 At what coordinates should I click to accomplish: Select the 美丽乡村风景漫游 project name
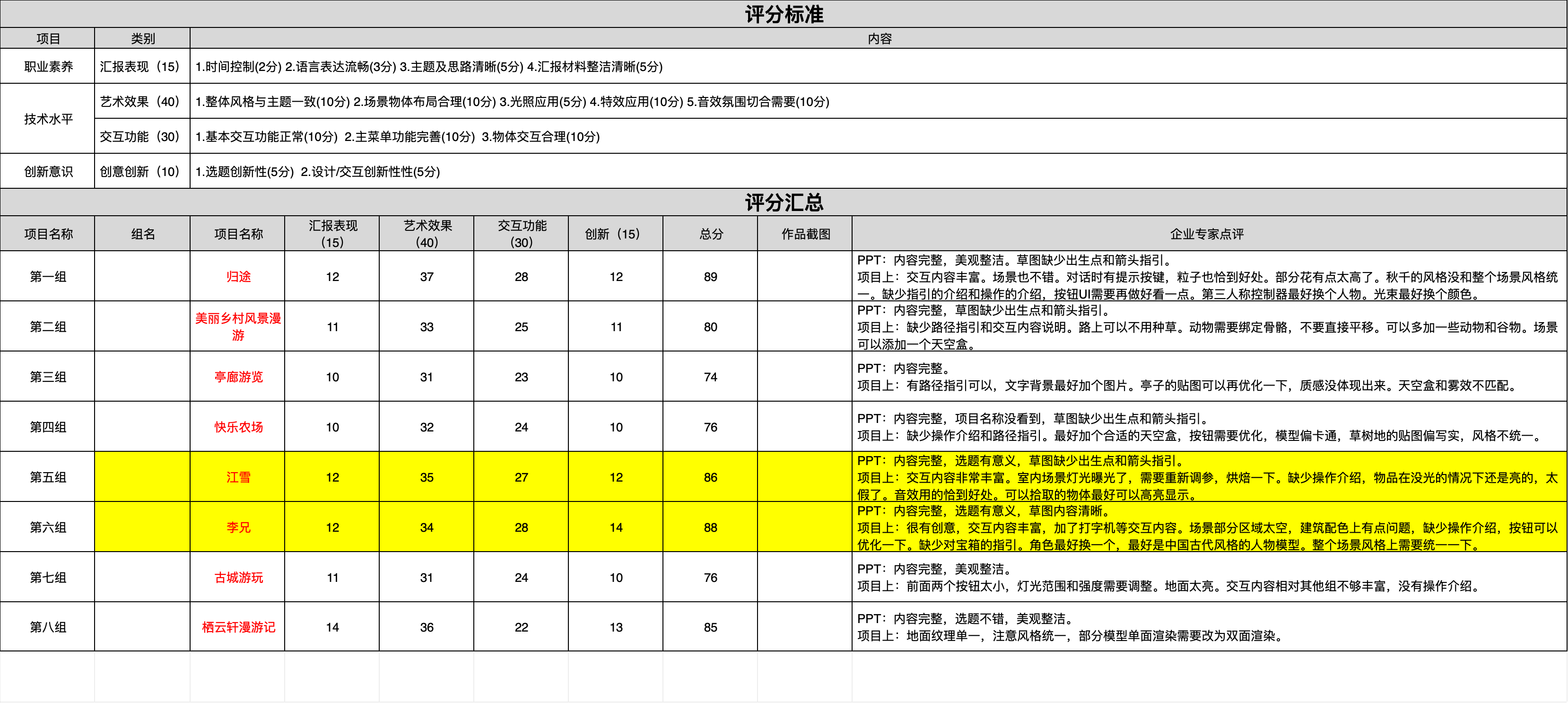point(238,326)
